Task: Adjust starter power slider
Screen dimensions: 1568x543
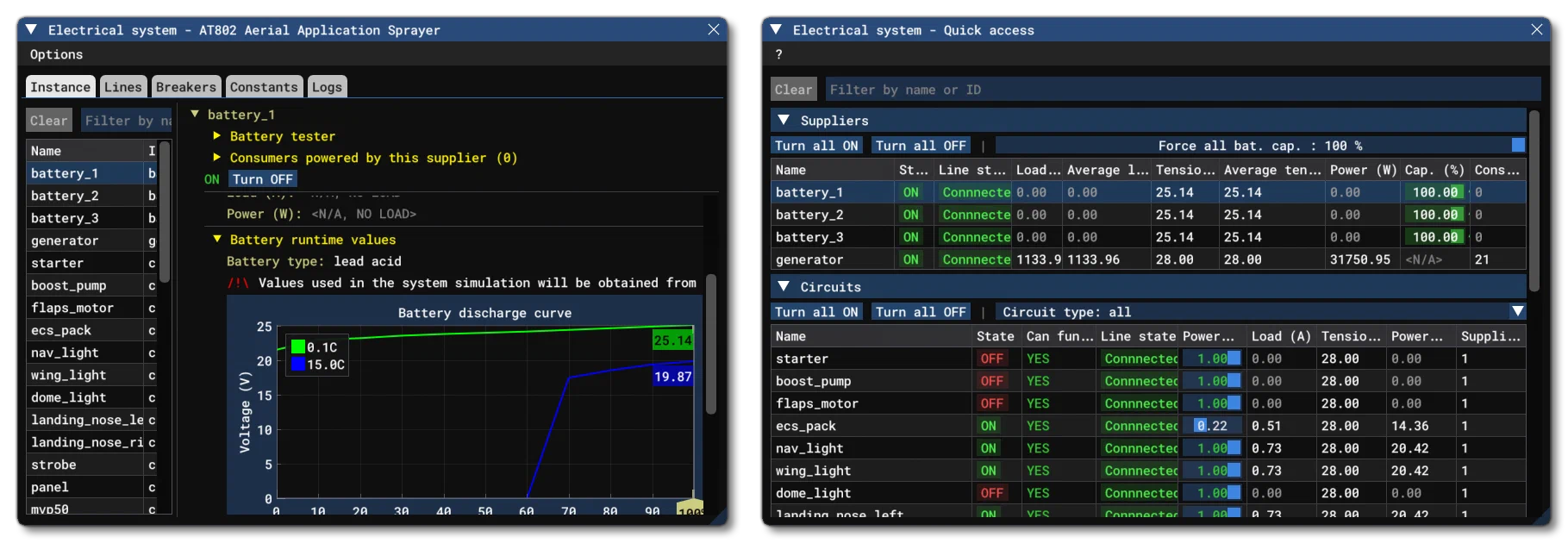Action: coord(1212,359)
